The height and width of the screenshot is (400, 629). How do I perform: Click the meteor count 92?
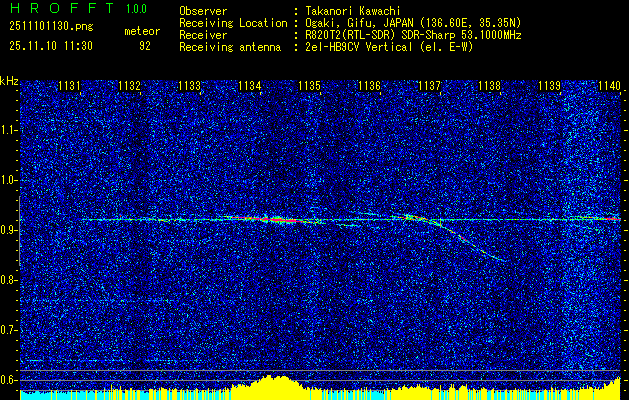click(x=145, y=46)
